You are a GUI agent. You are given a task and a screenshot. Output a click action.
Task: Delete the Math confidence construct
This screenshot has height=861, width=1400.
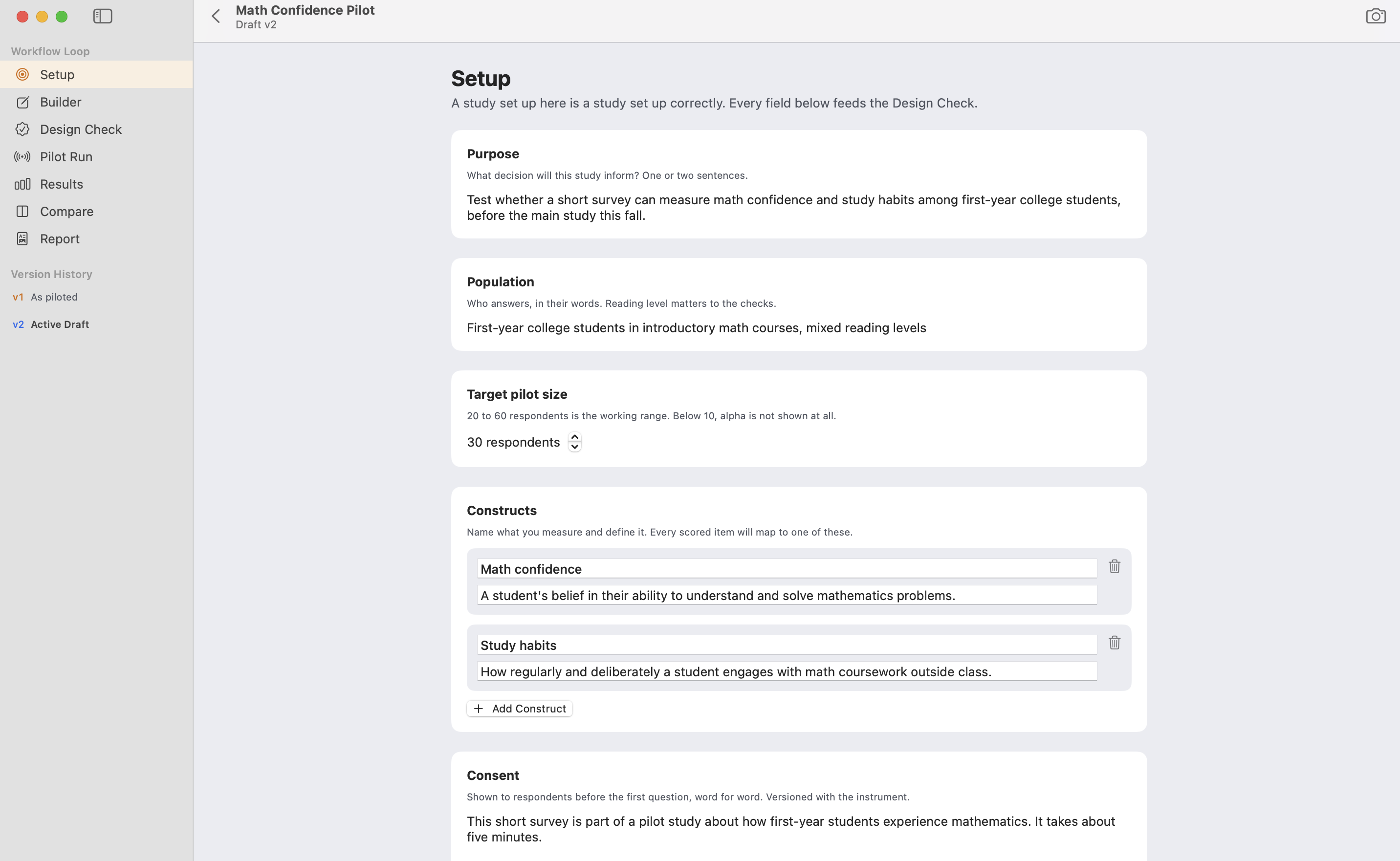coord(1115,567)
